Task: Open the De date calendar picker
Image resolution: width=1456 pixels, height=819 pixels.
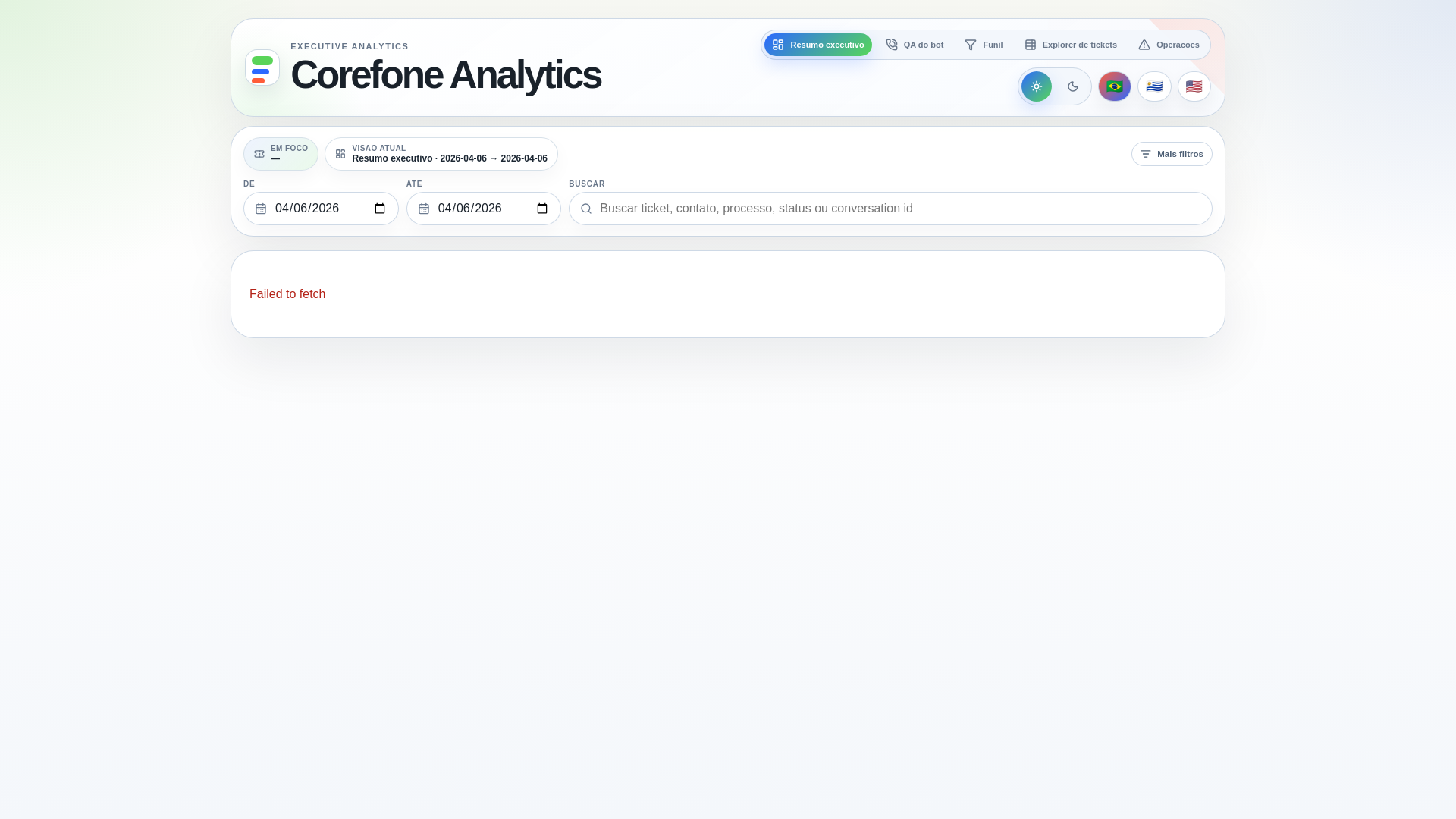Action: tap(380, 209)
